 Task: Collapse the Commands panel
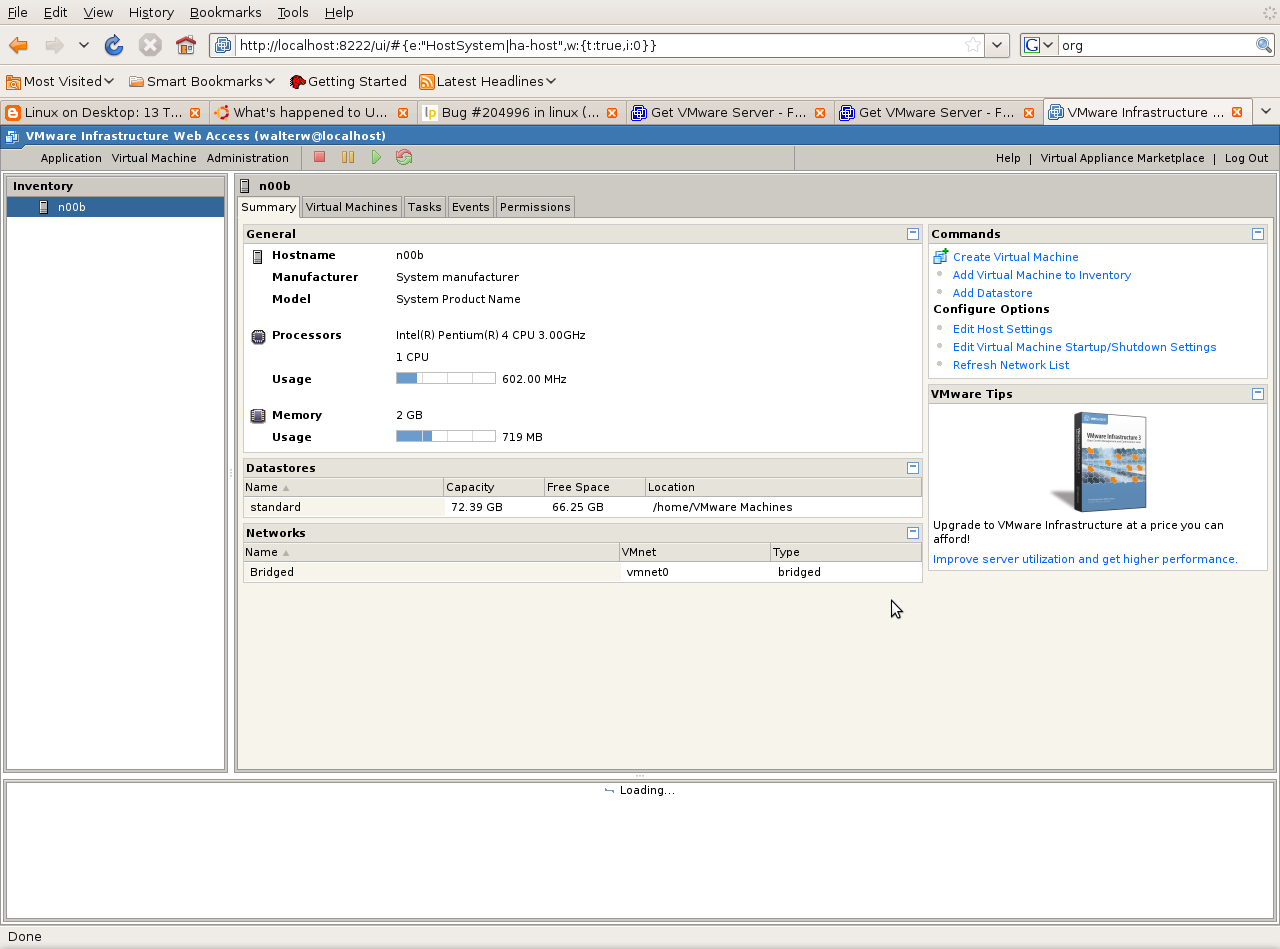pyautogui.click(x=1258, y=233)
